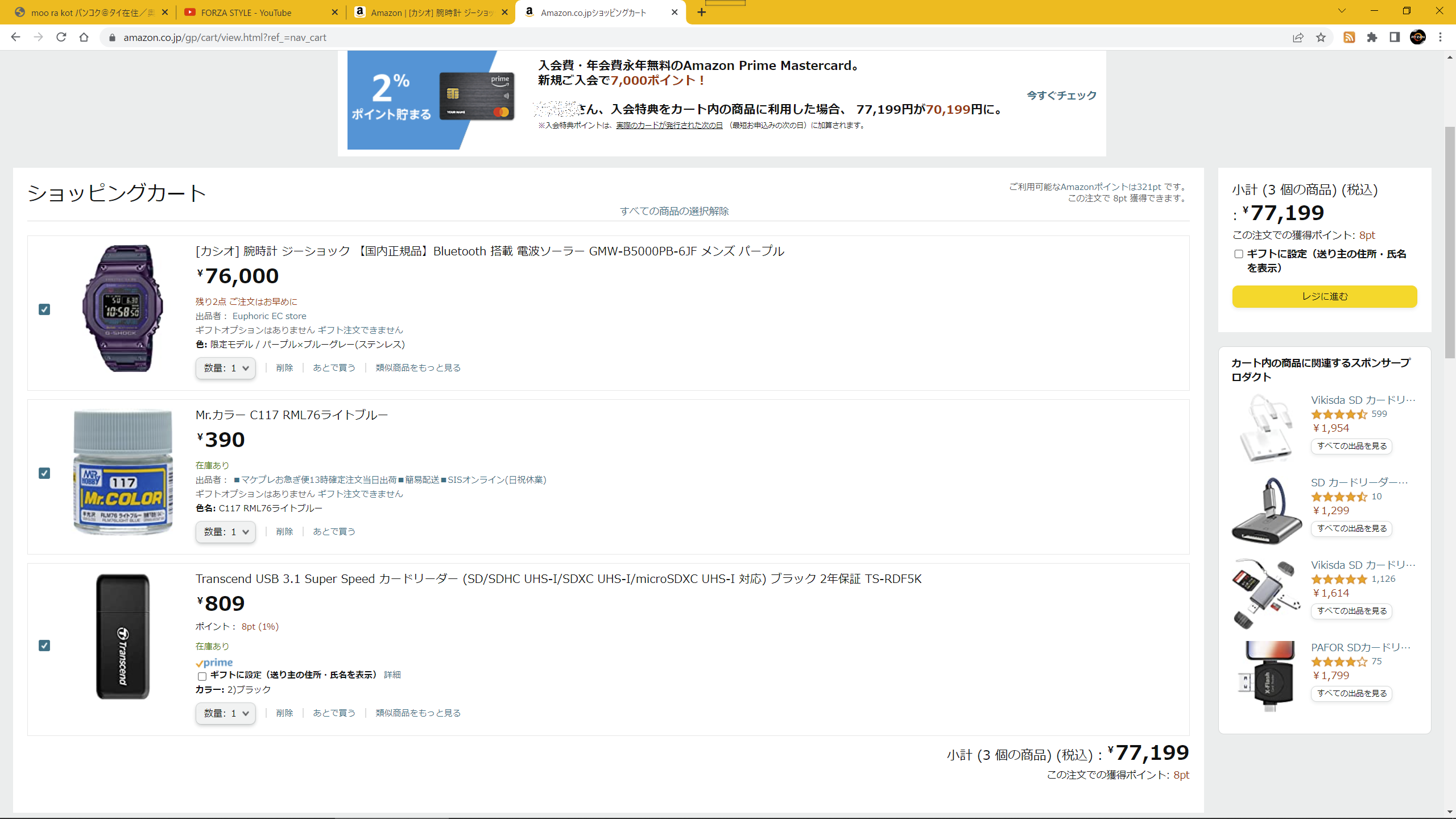
Task: Open the Mr.カラー C117 product title
Action: pyautogui.click(x=292, y=415)
